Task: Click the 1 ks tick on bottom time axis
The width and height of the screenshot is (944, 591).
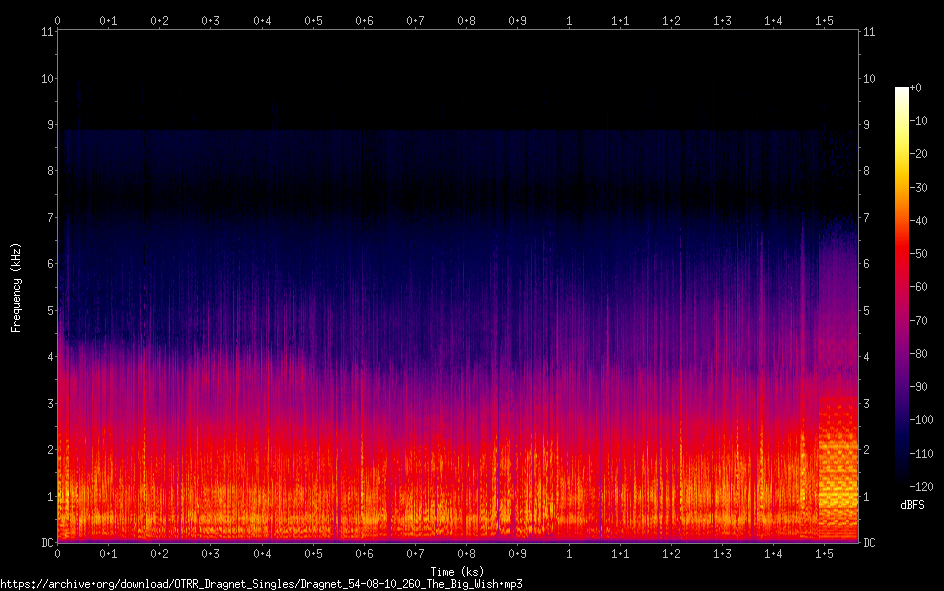Action: (x=569, y=553)
